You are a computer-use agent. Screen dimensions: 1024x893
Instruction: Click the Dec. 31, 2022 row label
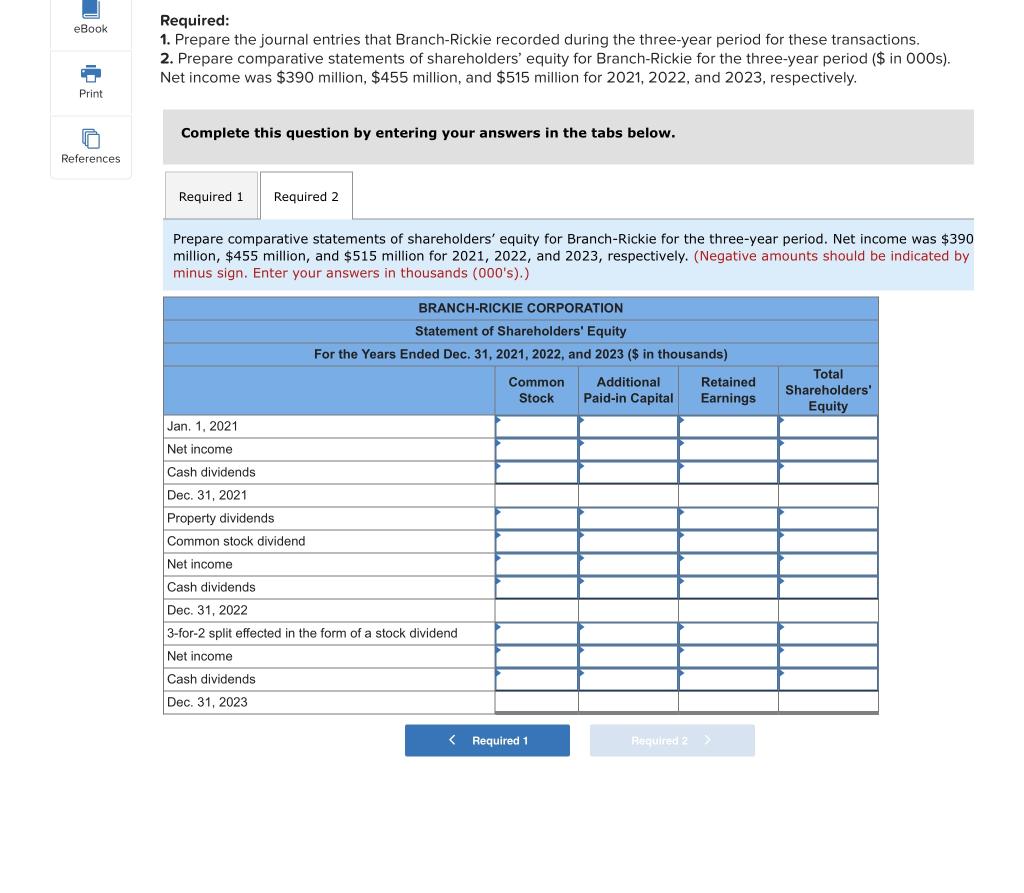click(205, 609)
